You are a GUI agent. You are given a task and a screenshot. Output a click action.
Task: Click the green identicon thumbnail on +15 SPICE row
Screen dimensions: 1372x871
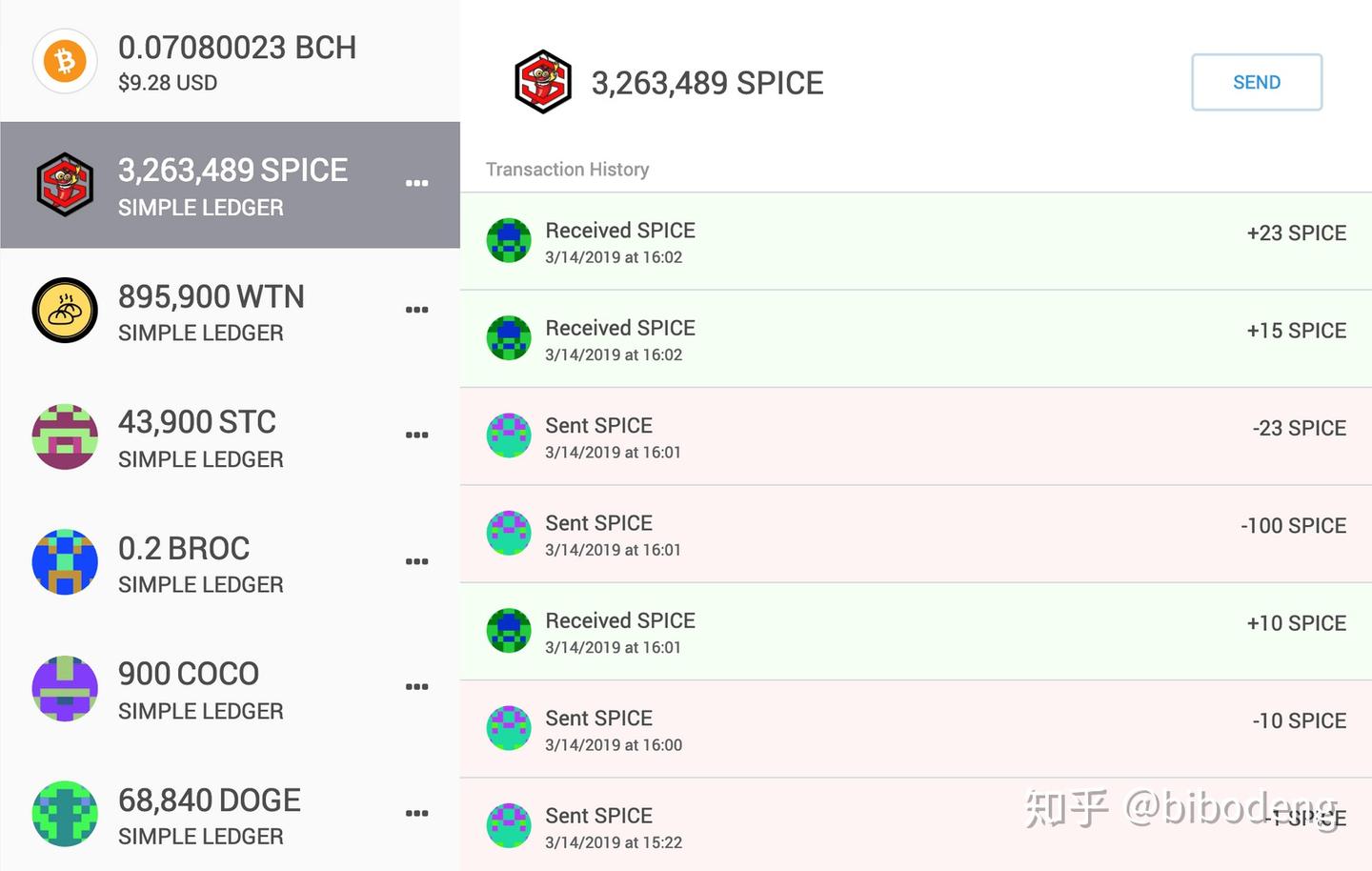point(508,338)
